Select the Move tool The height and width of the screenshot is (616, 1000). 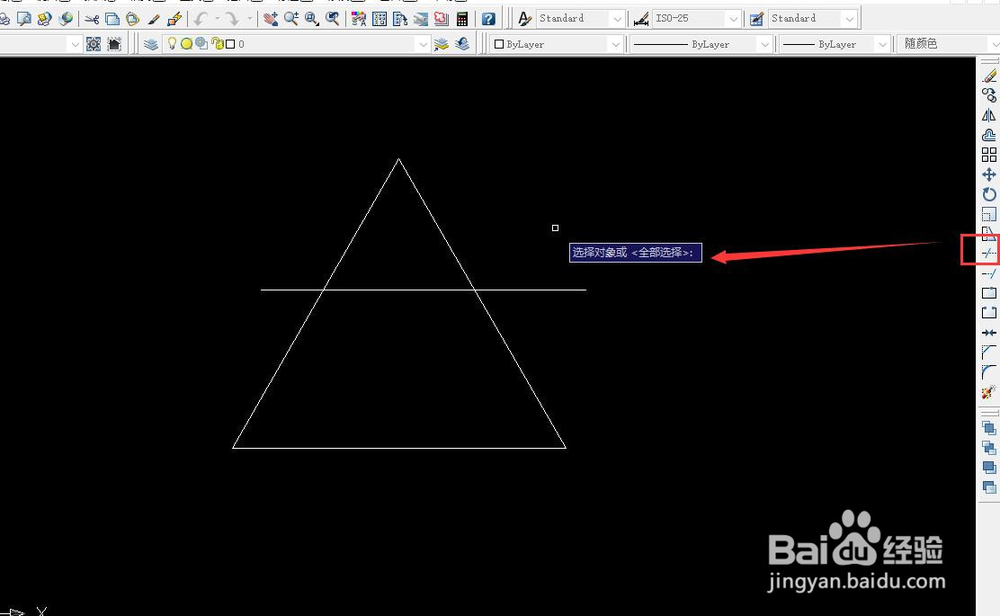(x=989, y=175)
